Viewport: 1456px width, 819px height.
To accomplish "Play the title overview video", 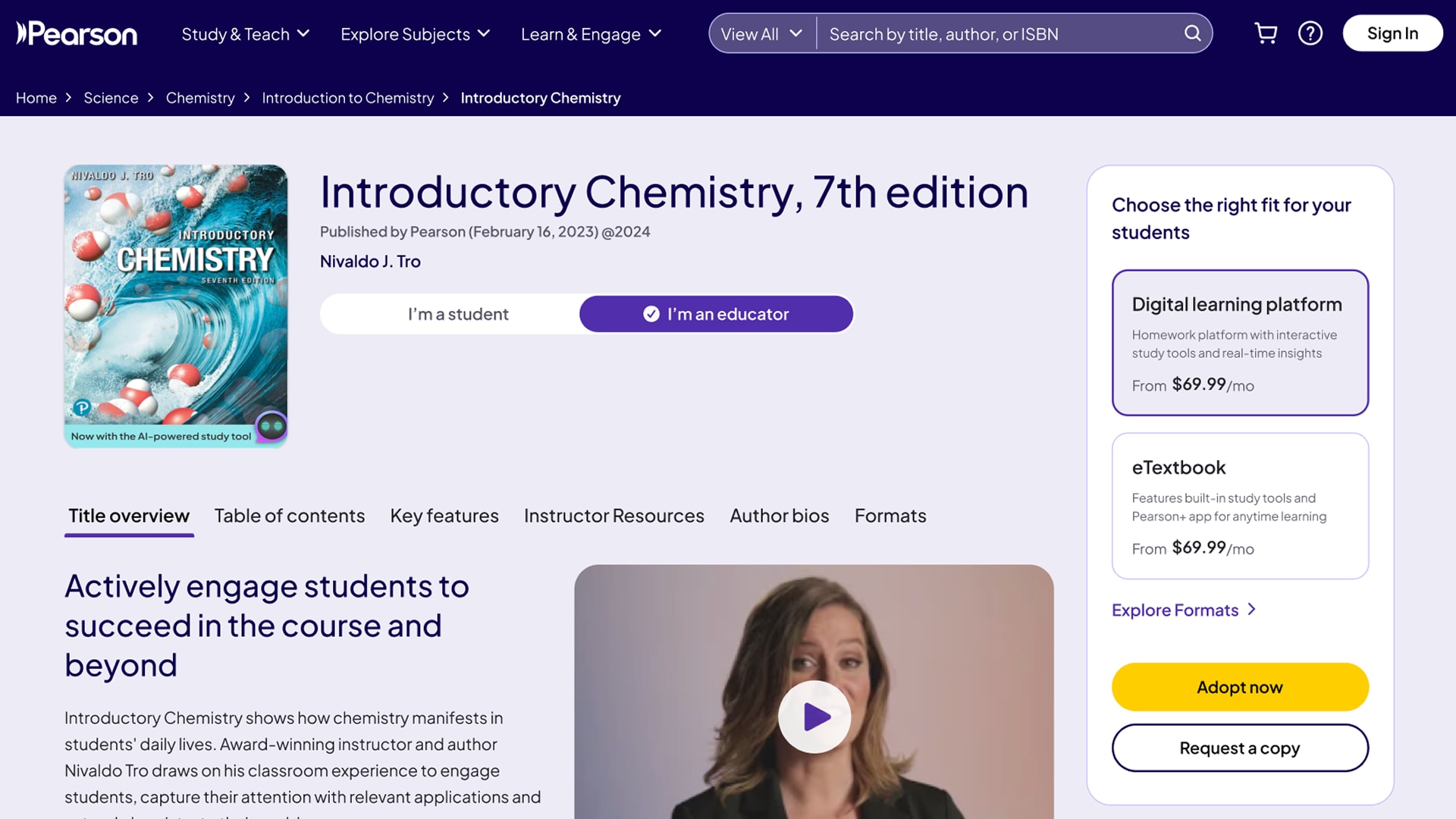I will point(814,717).
